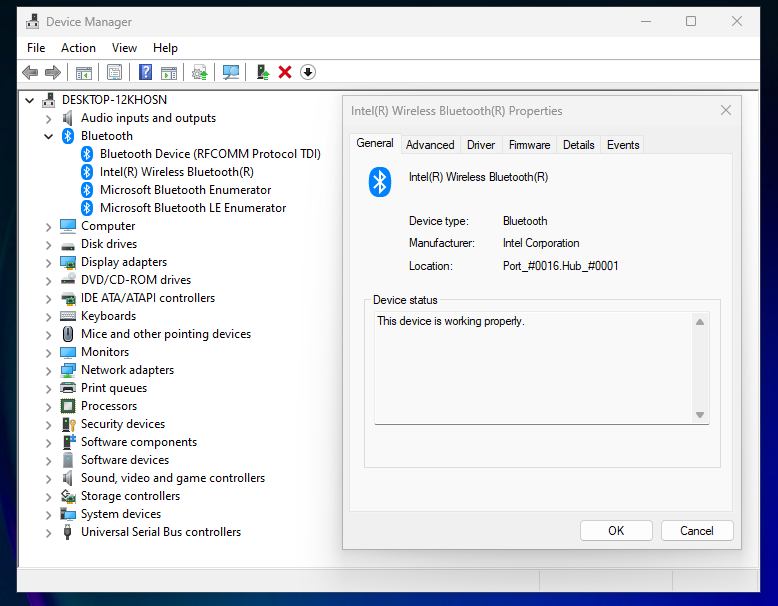Click the Display adapters category icon
Viewport: 778px width, 606px height.
[x=68, y=262]
